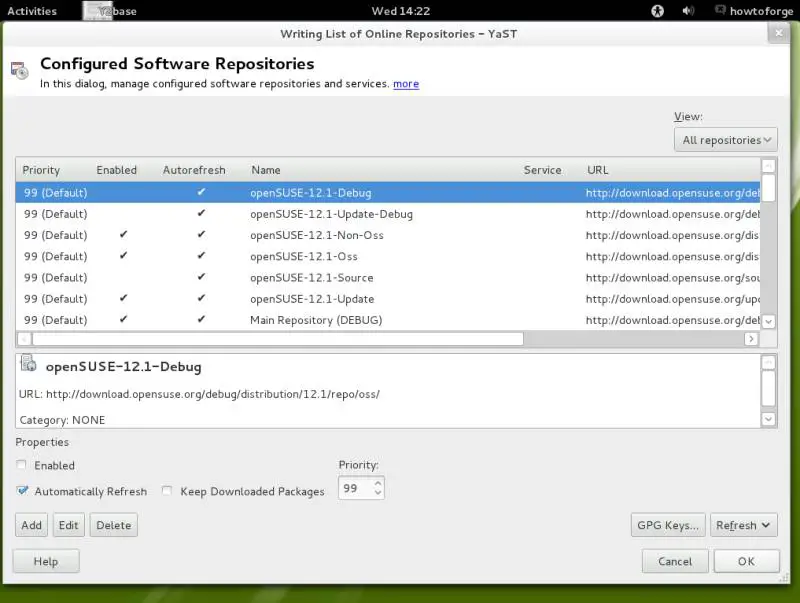
Task: Select the openSUSE-12.1-Non-Oss repository row
Action: (388, 235)
